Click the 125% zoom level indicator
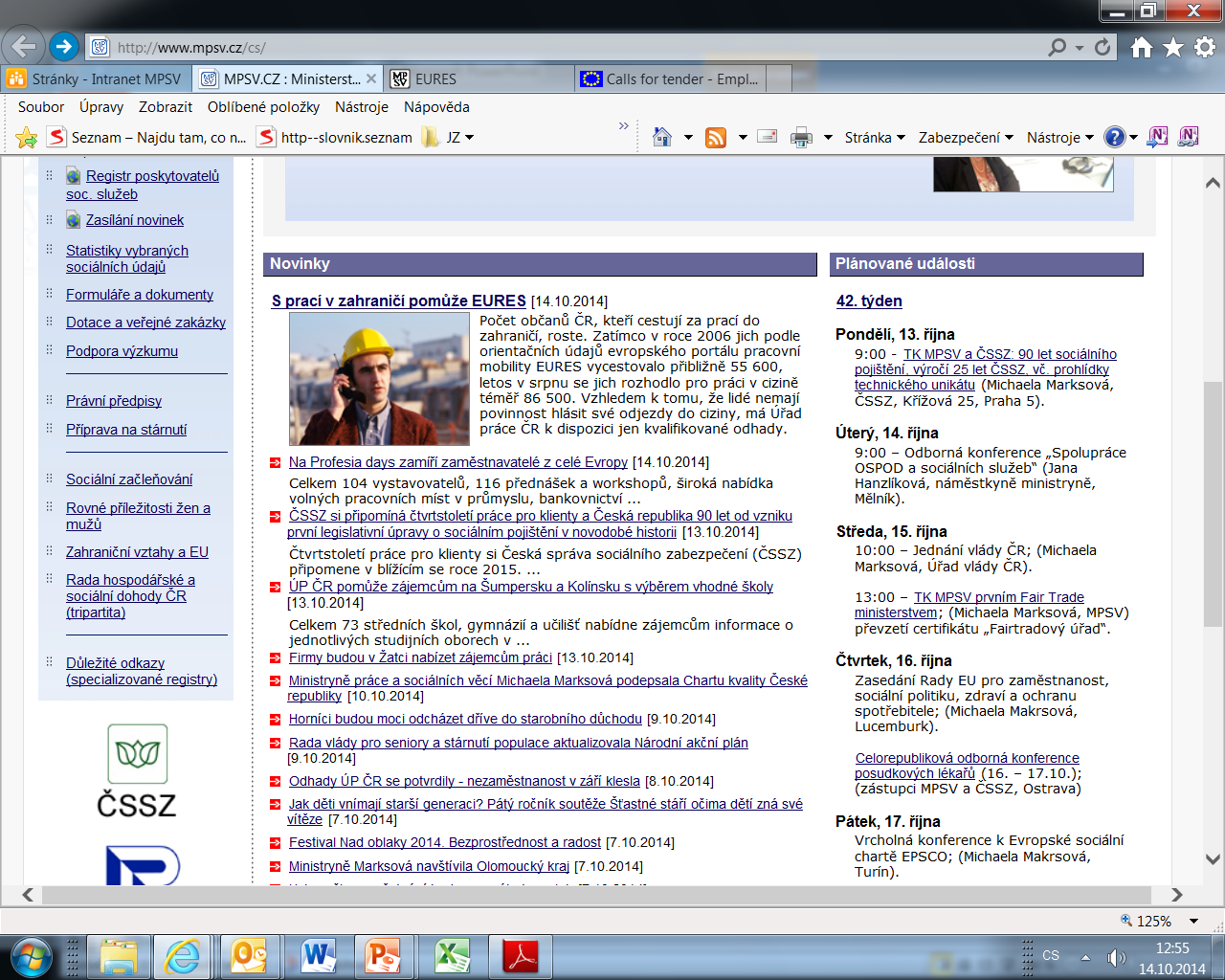 (1146, 921)
